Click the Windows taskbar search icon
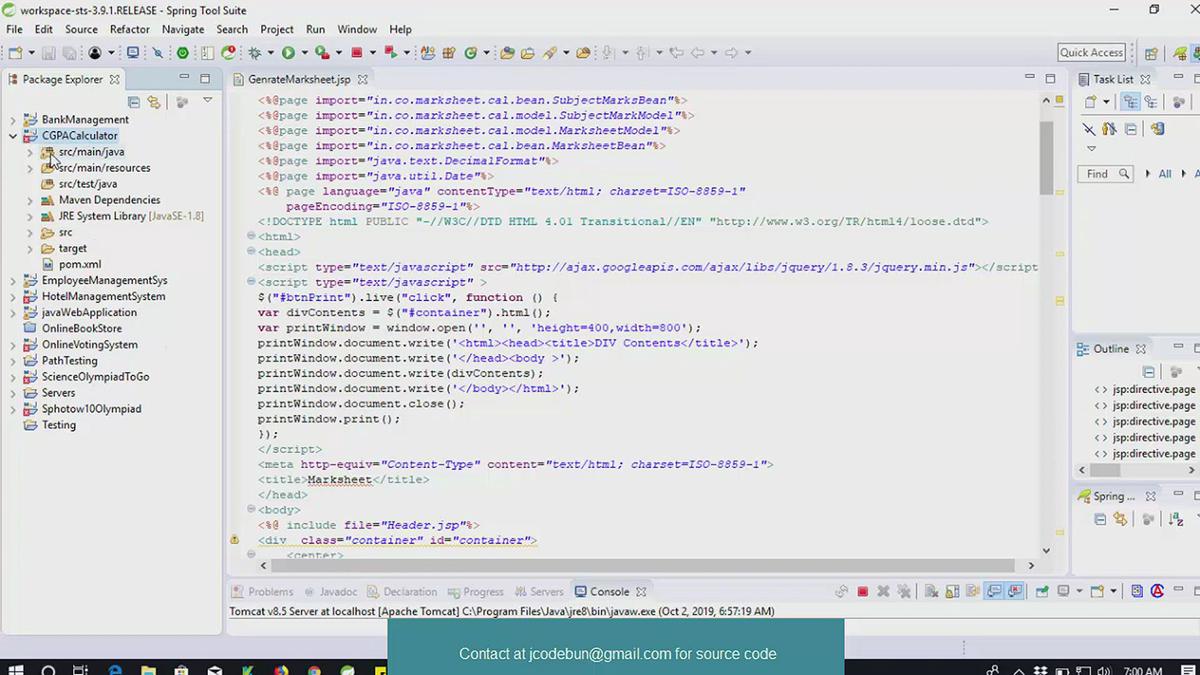Viewport: 1200px width, 675px height. [x=48, y=669]
